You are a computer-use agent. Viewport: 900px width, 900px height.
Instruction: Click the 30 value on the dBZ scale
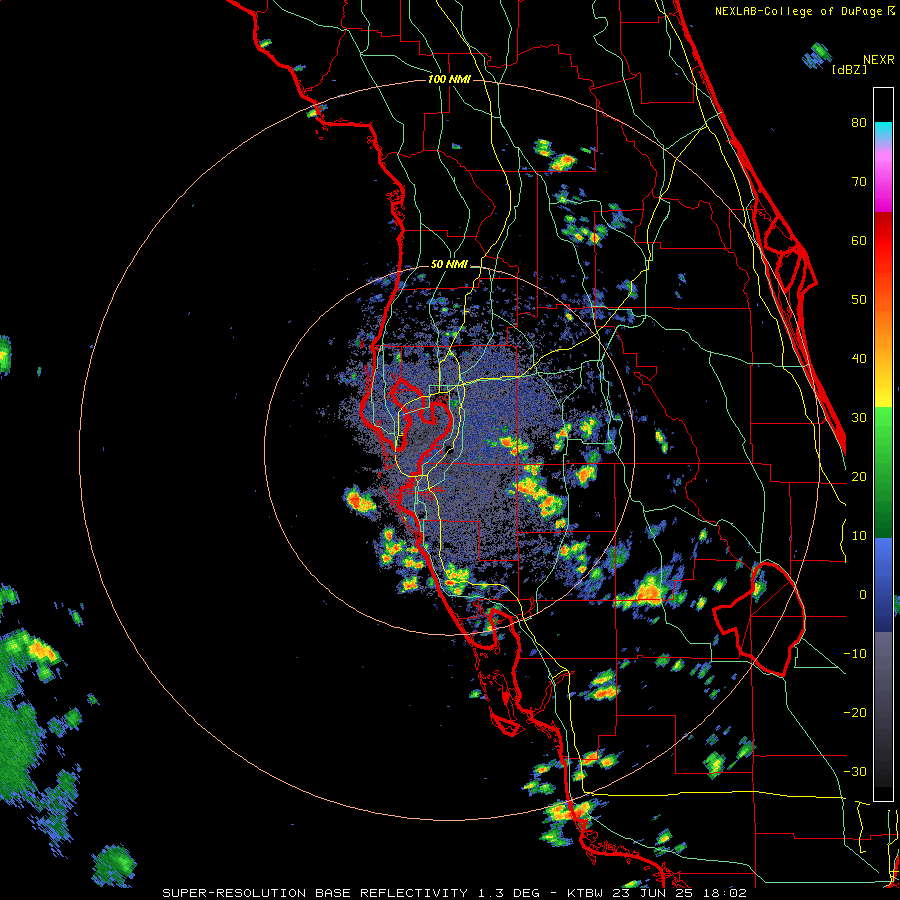859,418
